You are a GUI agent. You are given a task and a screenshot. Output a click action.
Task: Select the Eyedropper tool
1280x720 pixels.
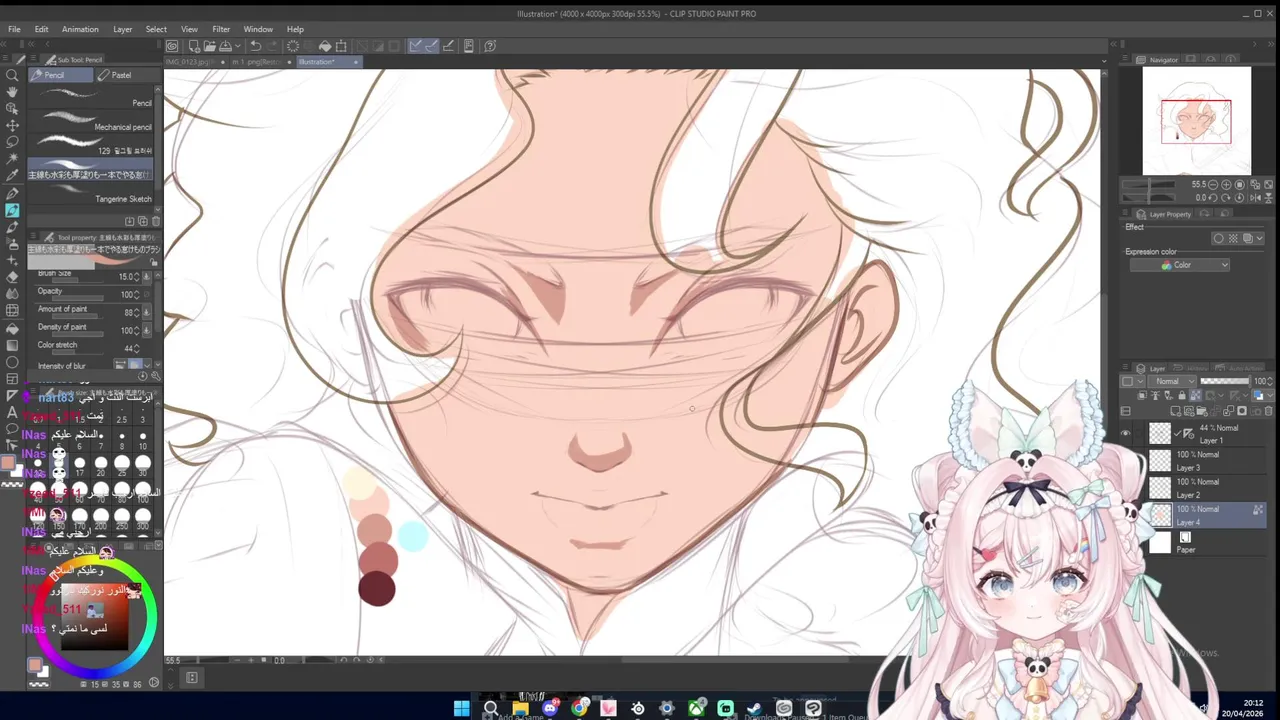tap(12, 176)
